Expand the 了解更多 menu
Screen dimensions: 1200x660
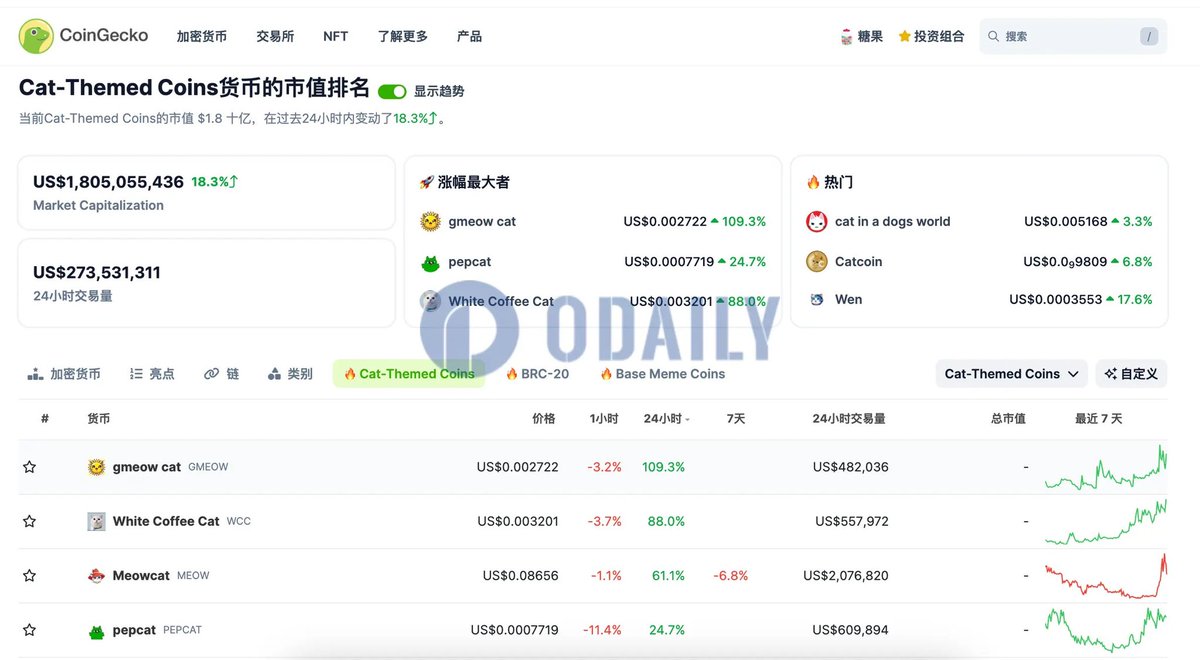pos(402,35)
